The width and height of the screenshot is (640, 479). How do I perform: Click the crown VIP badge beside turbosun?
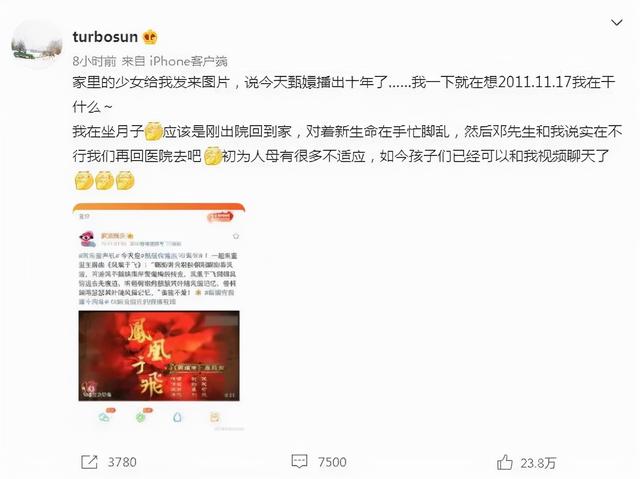(150, 37)
